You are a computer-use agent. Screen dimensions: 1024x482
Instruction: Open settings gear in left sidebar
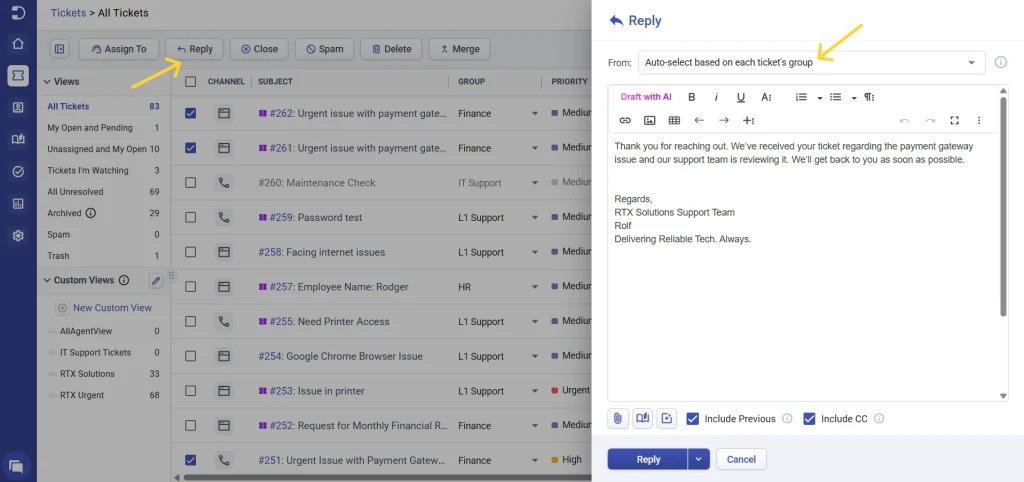point(18,236)
